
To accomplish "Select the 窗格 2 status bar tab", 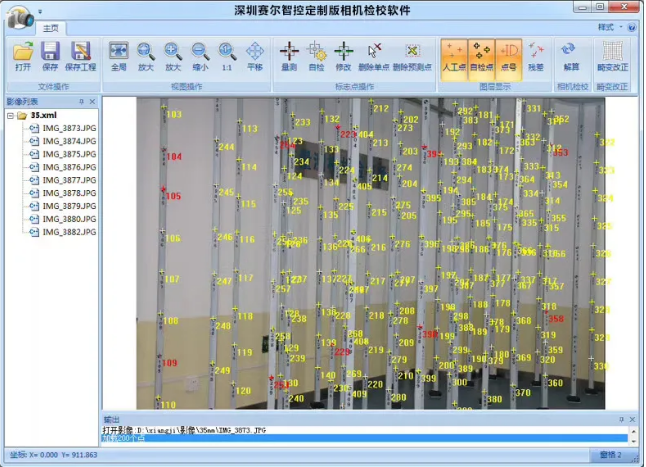I will (610, 455).
